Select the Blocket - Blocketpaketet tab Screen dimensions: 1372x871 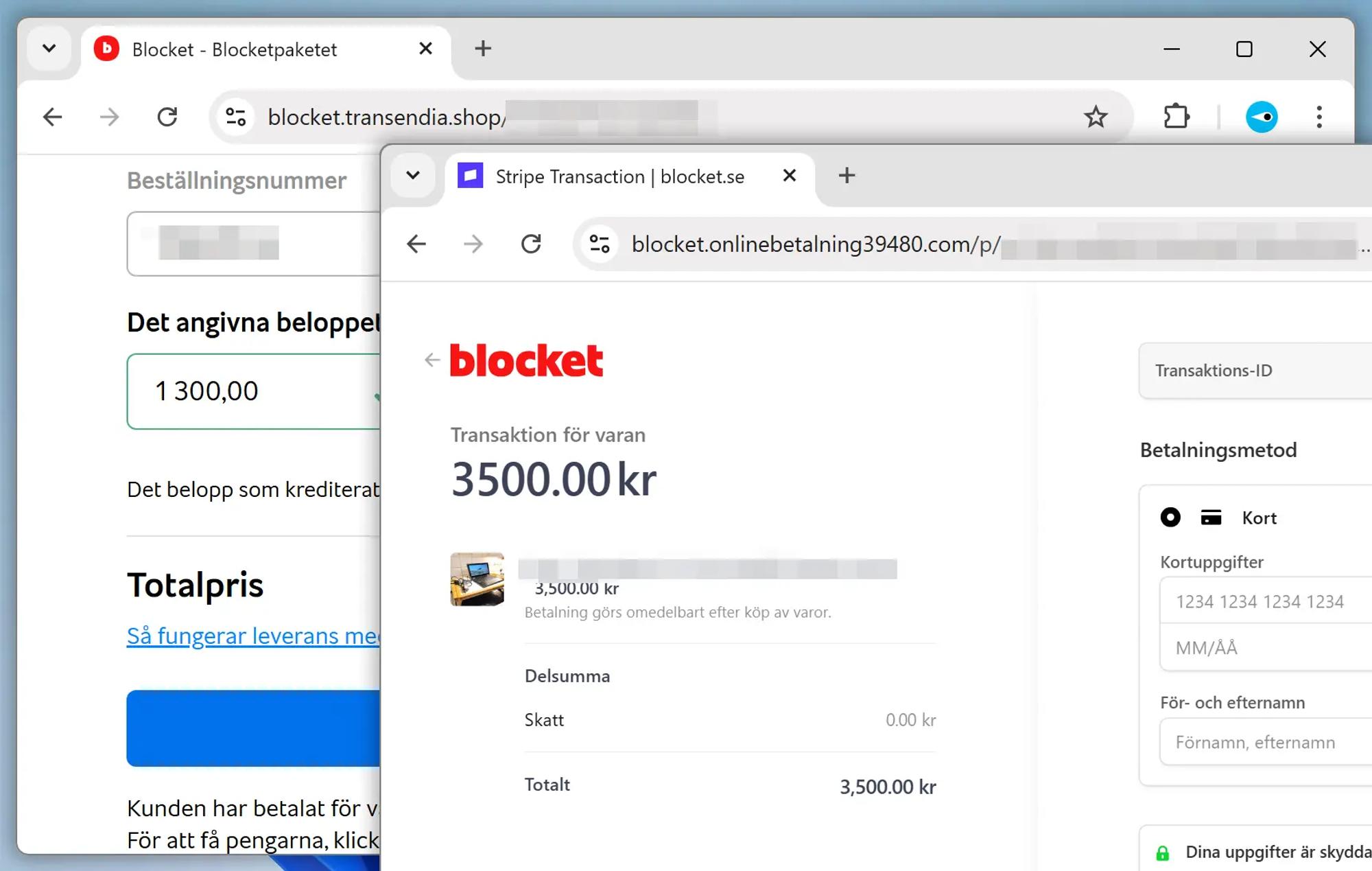pyautogui.click(x=265, y=49)
